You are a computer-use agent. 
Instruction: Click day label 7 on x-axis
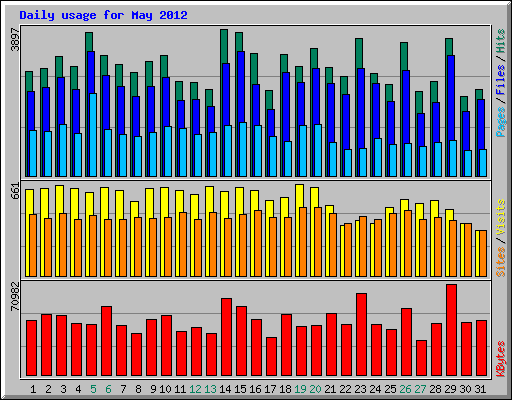(123, 389)
